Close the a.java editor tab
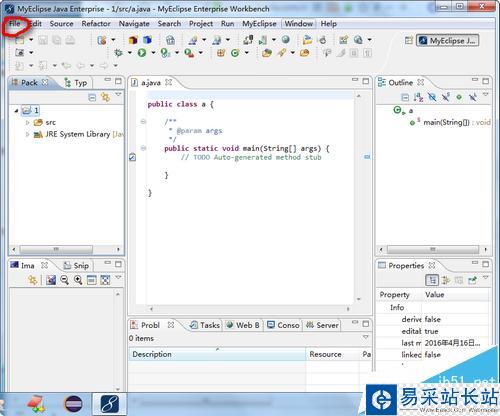 coord(169,82)
